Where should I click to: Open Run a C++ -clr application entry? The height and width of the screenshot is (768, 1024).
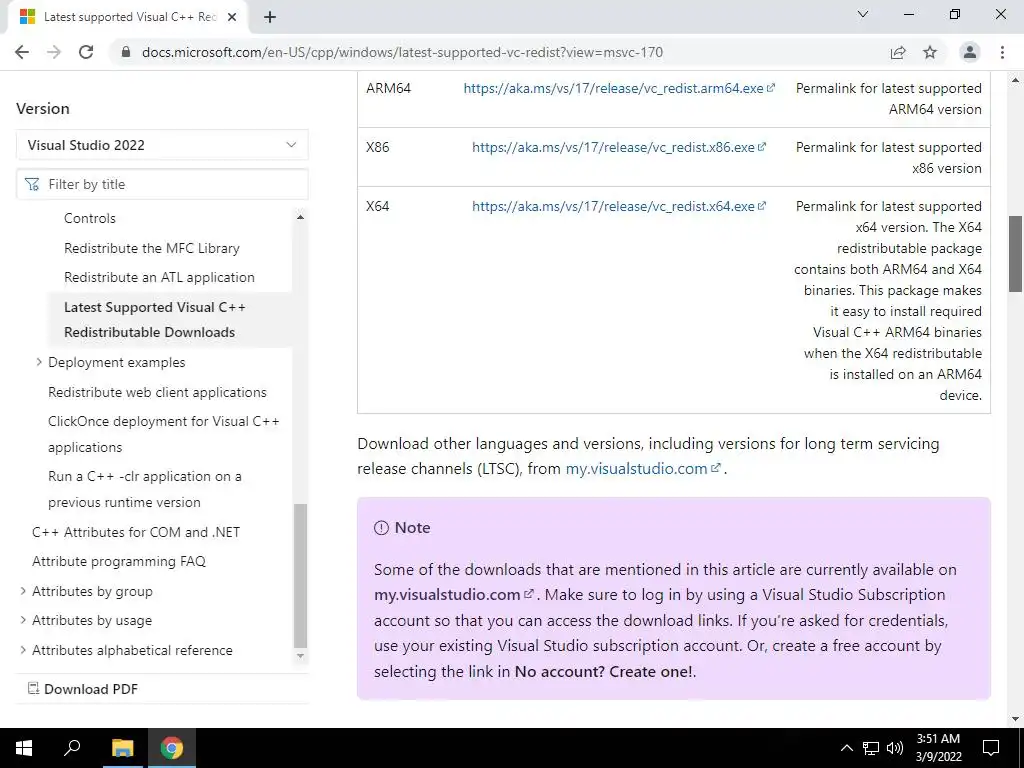[x=145, y=489]
